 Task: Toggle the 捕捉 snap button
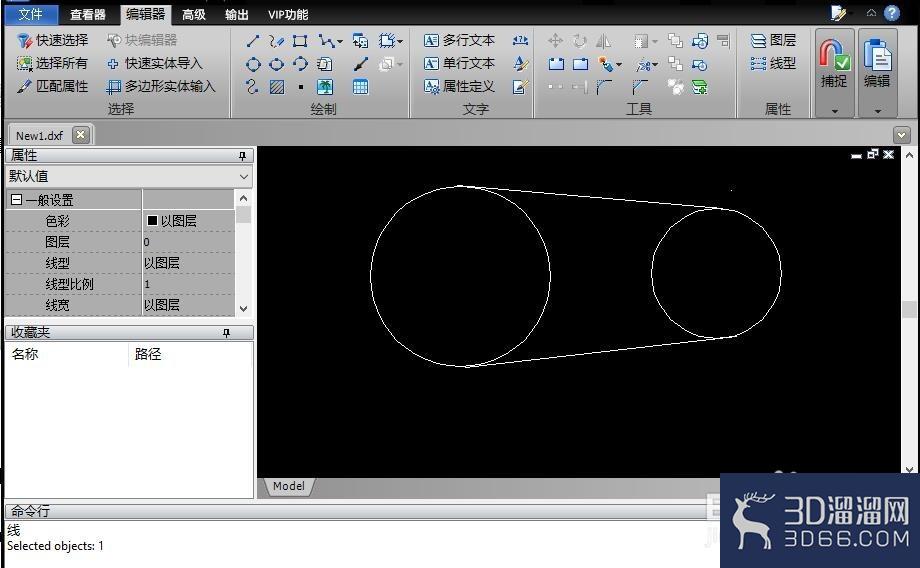(834, 63)
